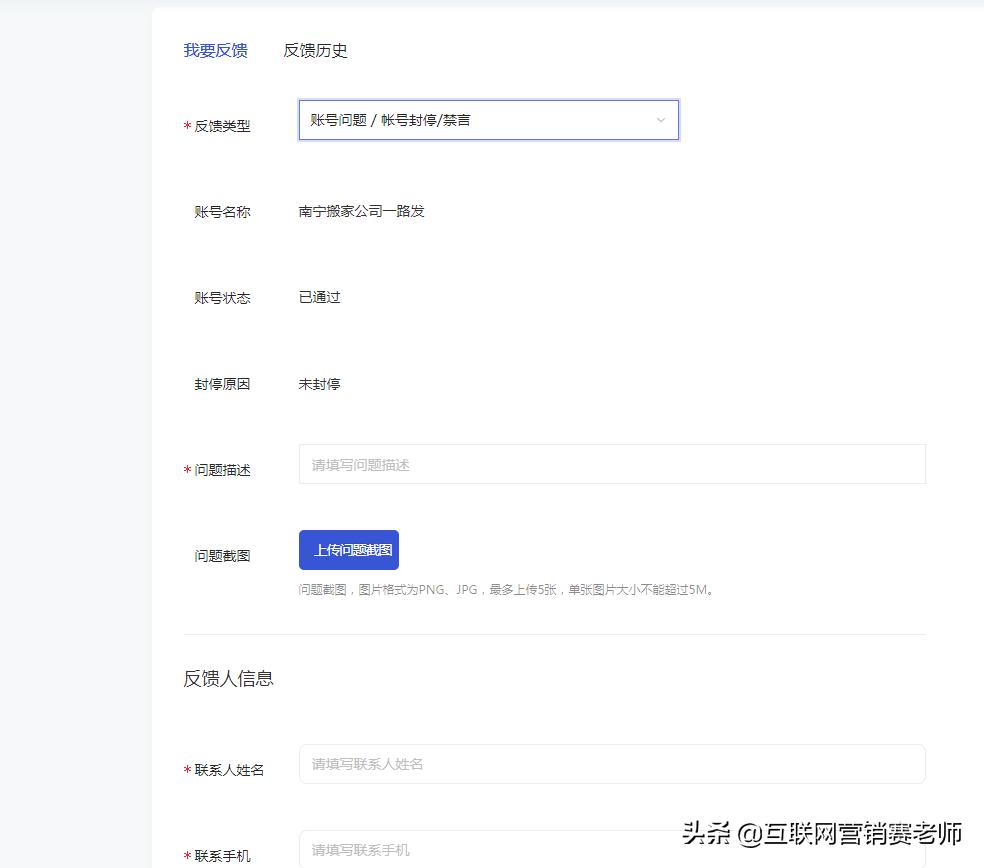
Task: Click the 联系手机 input box
Action: tap(612, 849)
